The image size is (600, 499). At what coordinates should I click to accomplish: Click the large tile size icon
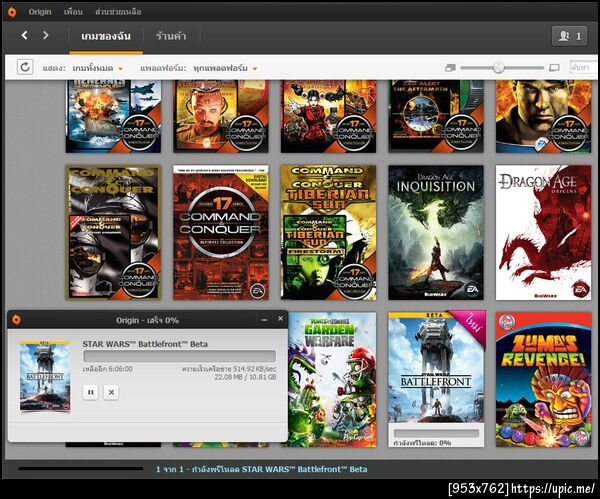click(554, 68)
